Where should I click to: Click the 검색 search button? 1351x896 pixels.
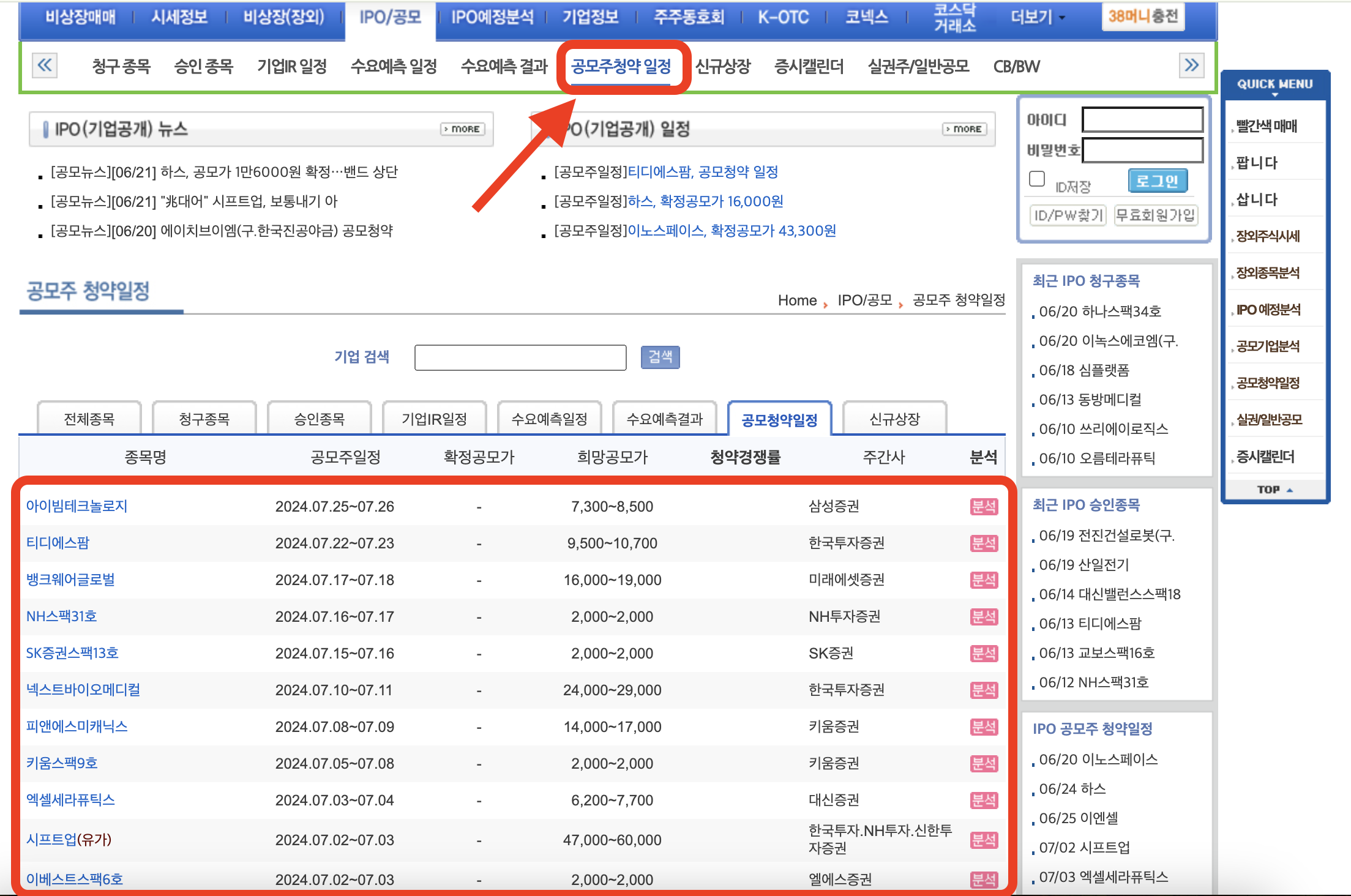pyautogui.click(x=659, y=357)
